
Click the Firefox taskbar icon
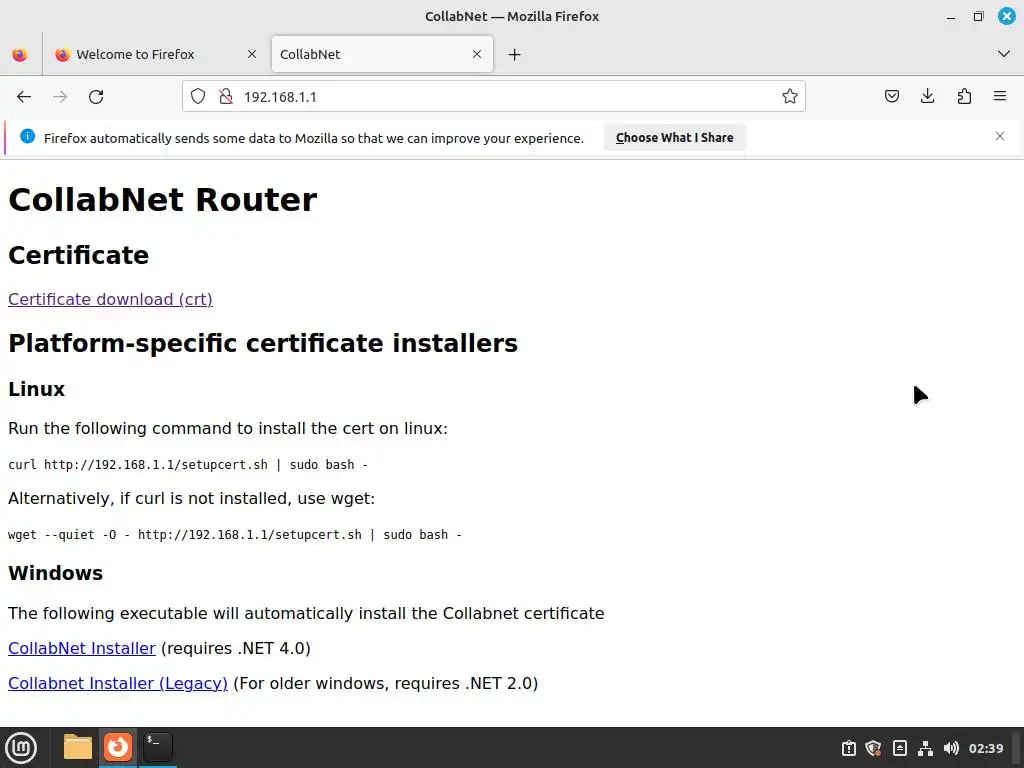[118, 747]
